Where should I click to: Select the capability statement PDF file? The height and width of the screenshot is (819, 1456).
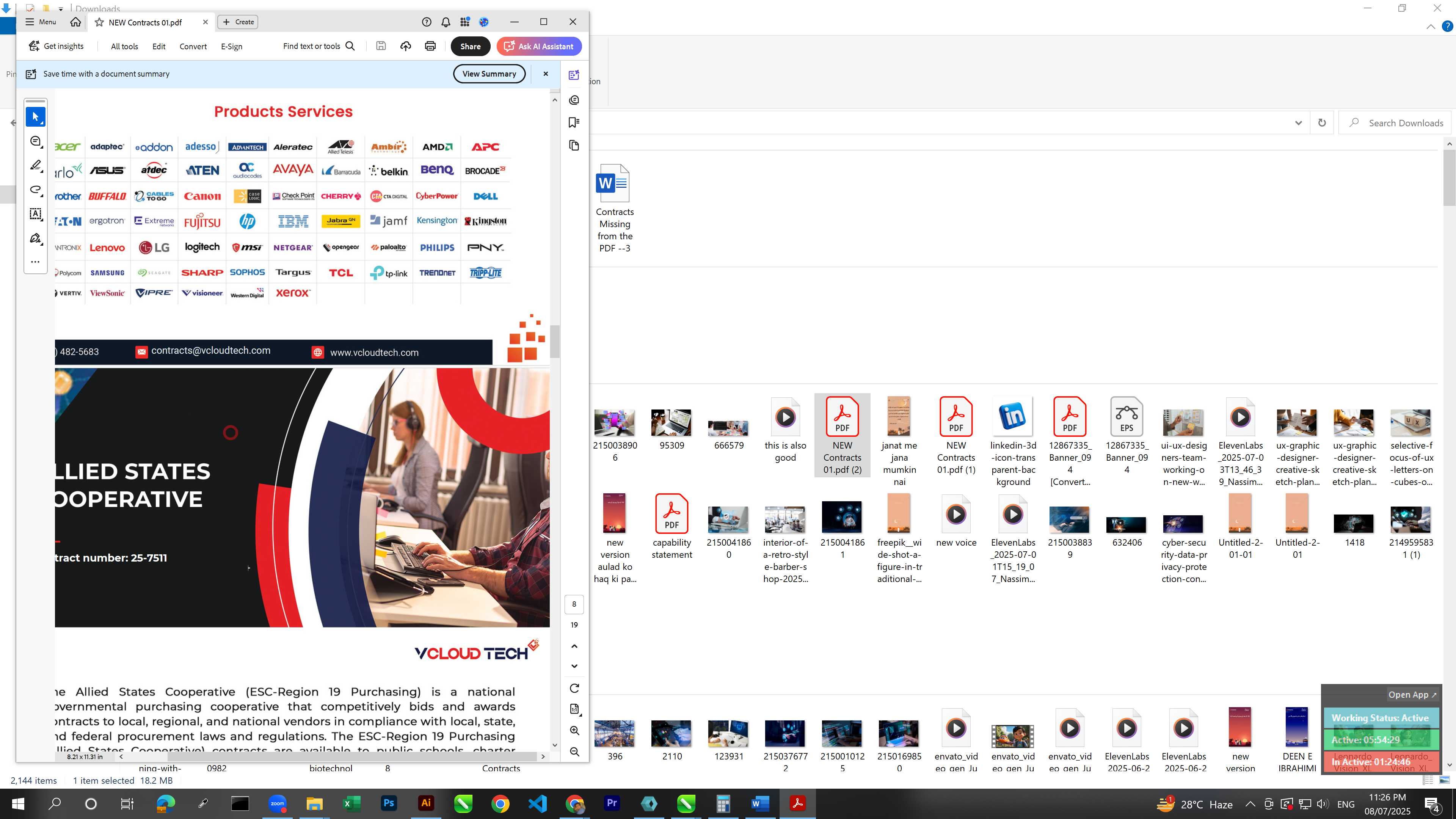672,527
